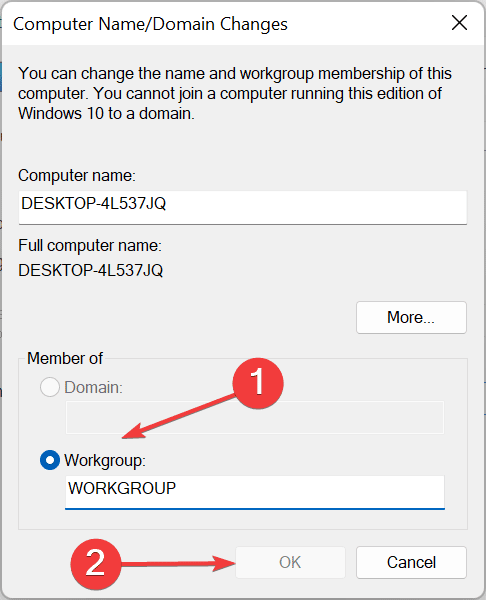Cancel the name change dialog
The width and height of the screenshot is (486, 600).
pos(411,562)
